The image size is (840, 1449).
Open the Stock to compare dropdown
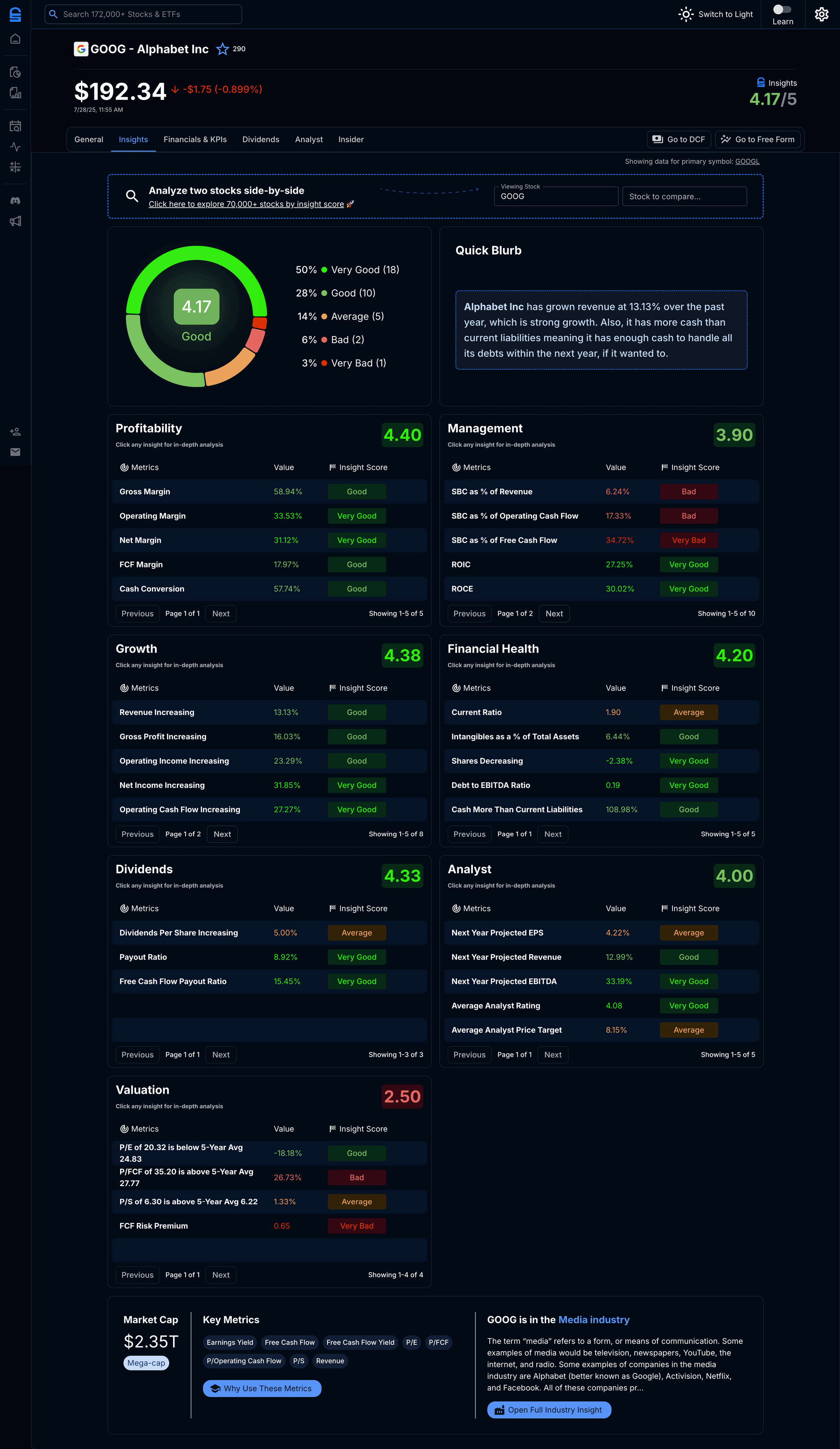tap(684, 196)
